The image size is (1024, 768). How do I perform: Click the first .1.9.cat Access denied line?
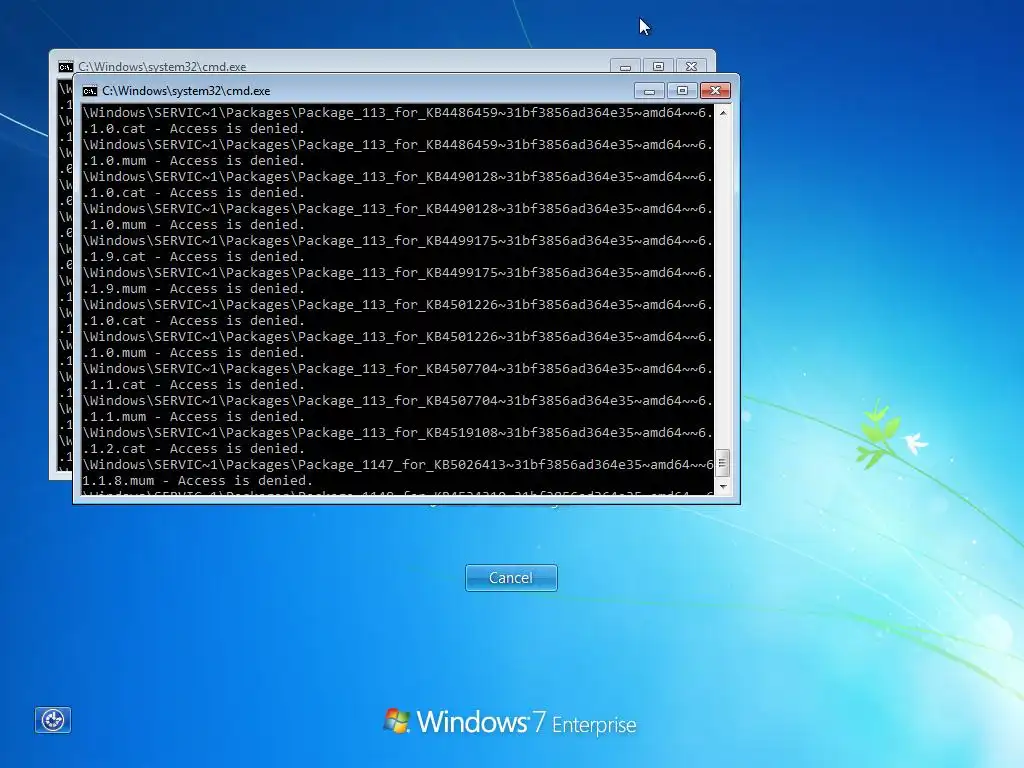point(193,257)
